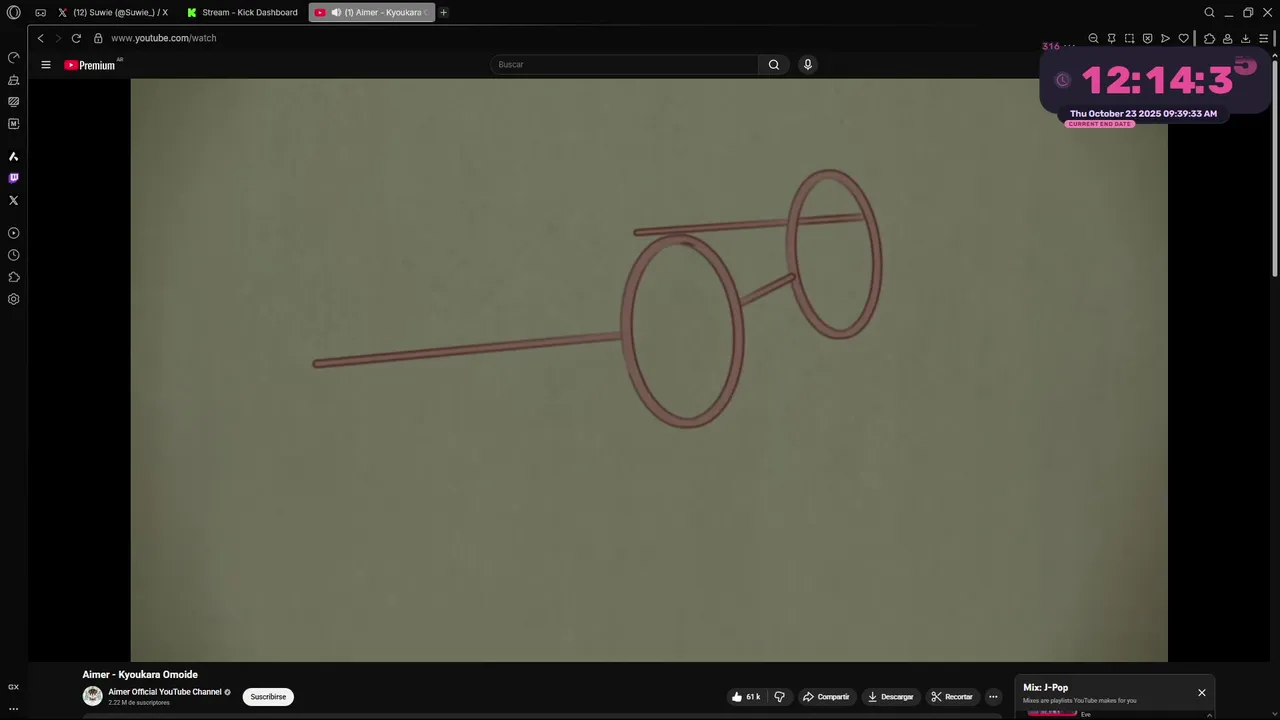
Task: Click the Suscribirse button
Action: pyautogui.click(x=268, y=697)
